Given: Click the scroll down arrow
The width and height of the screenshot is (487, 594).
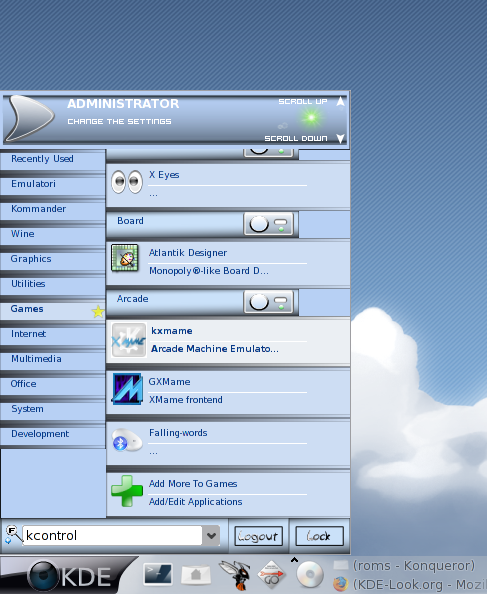Looking at the screenshot, I should pyautogui.click(x=340, y=138).
